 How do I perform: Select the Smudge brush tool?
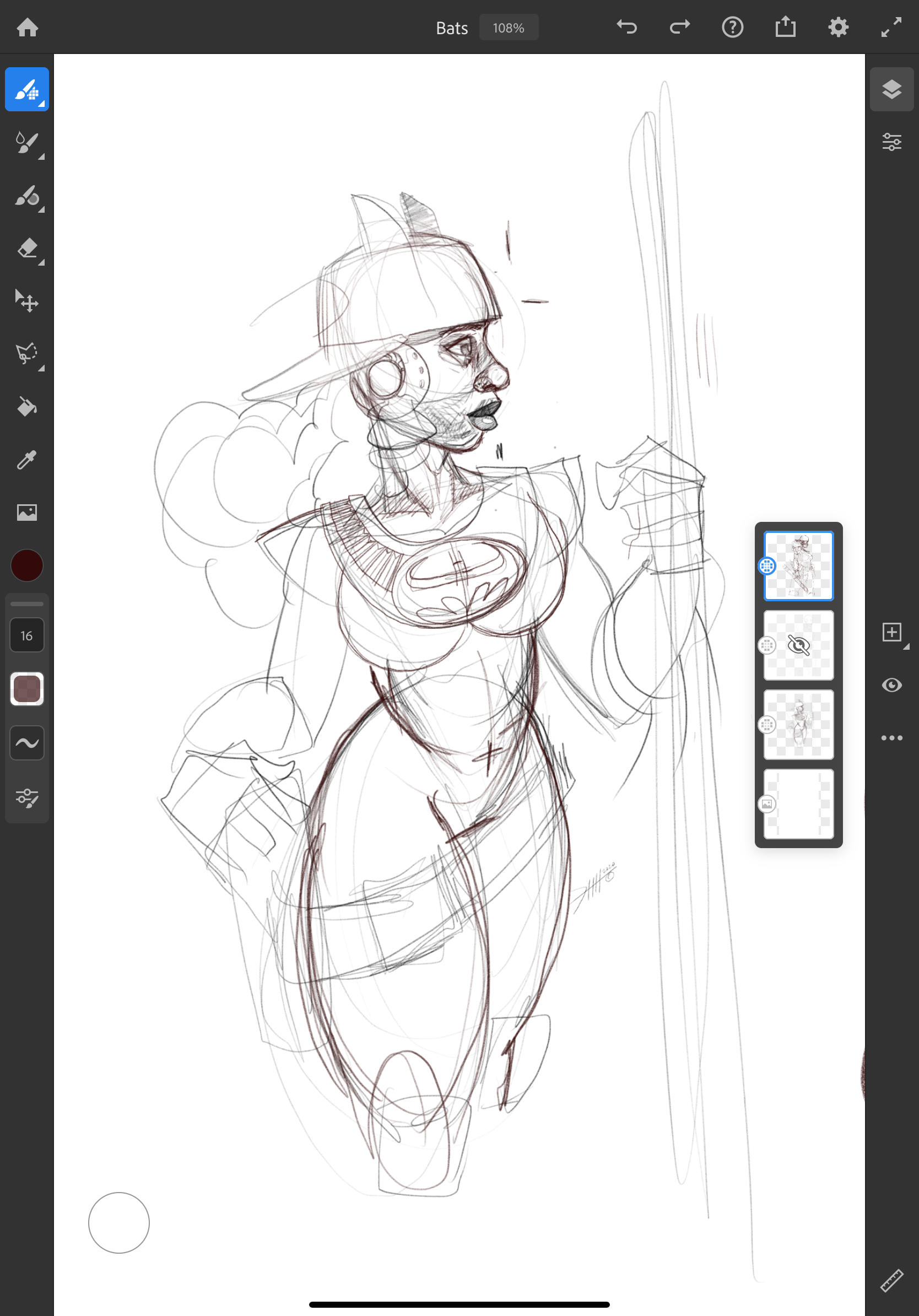[27, 196]
